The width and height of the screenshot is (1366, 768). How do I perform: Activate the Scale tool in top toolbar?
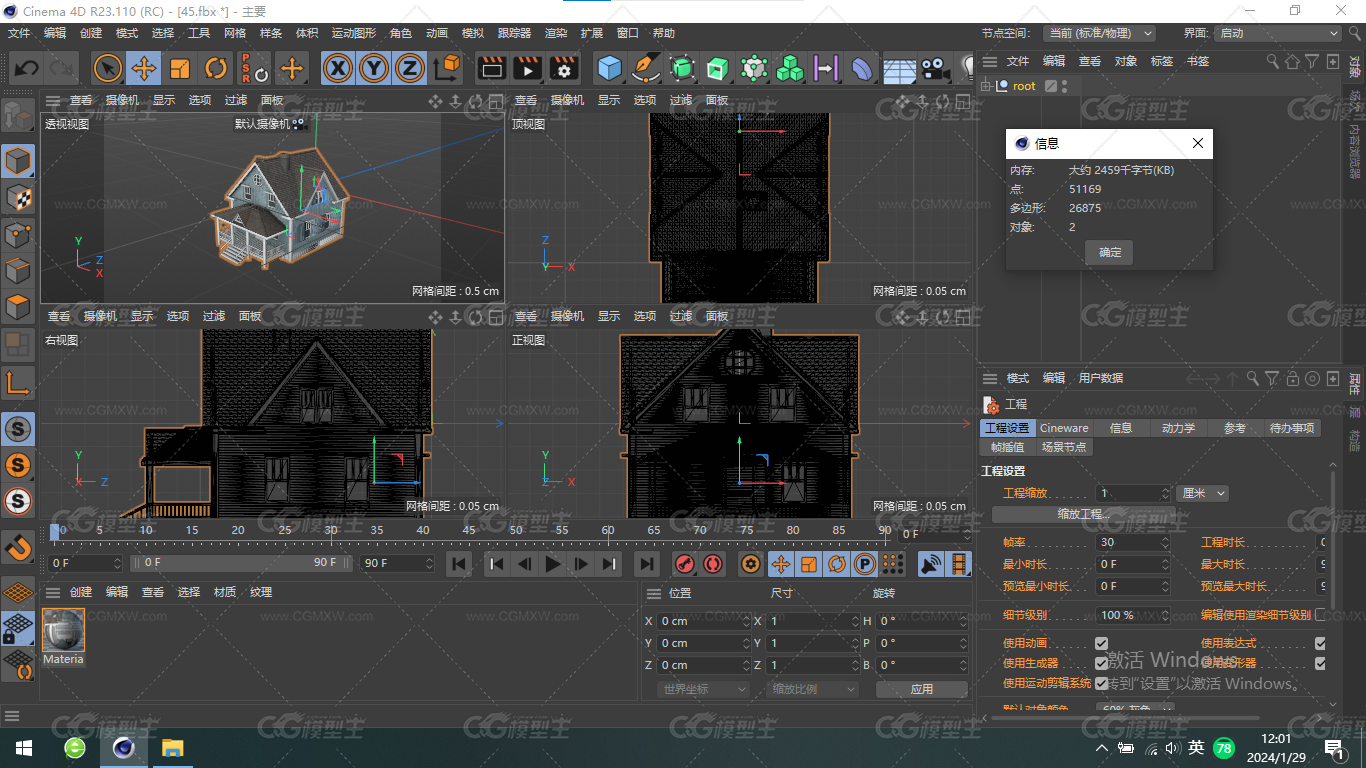(180, 68)
